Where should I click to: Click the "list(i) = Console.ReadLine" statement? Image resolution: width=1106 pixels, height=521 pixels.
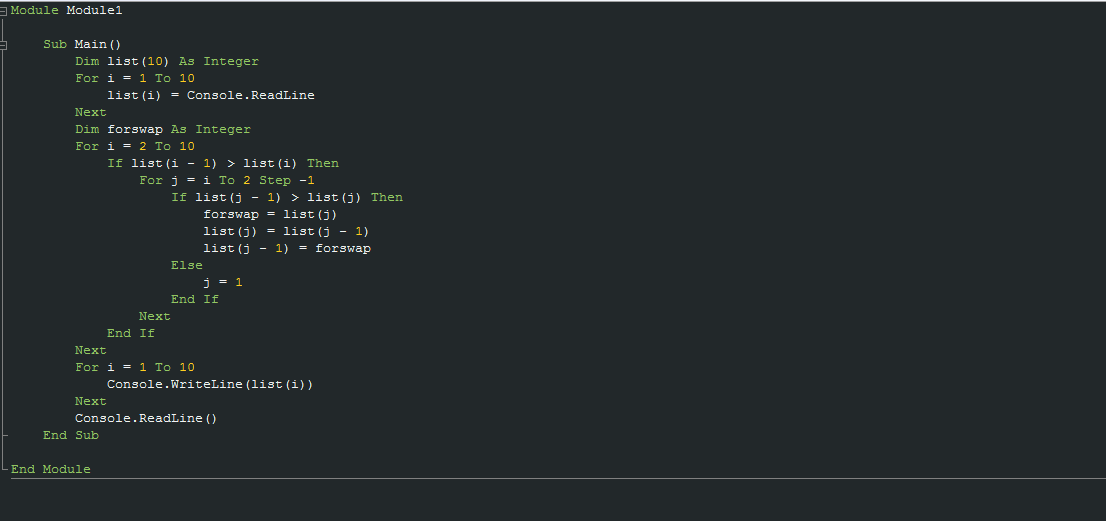tap(211, 95)
